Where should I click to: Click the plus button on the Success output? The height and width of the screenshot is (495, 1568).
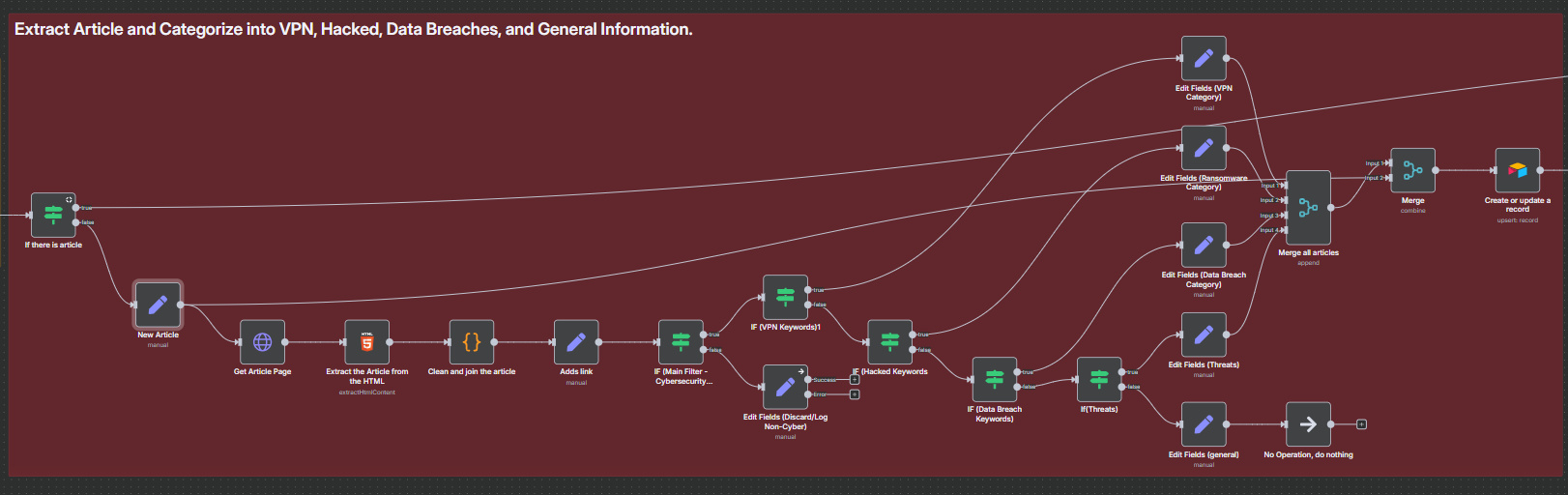pos(855,380)
